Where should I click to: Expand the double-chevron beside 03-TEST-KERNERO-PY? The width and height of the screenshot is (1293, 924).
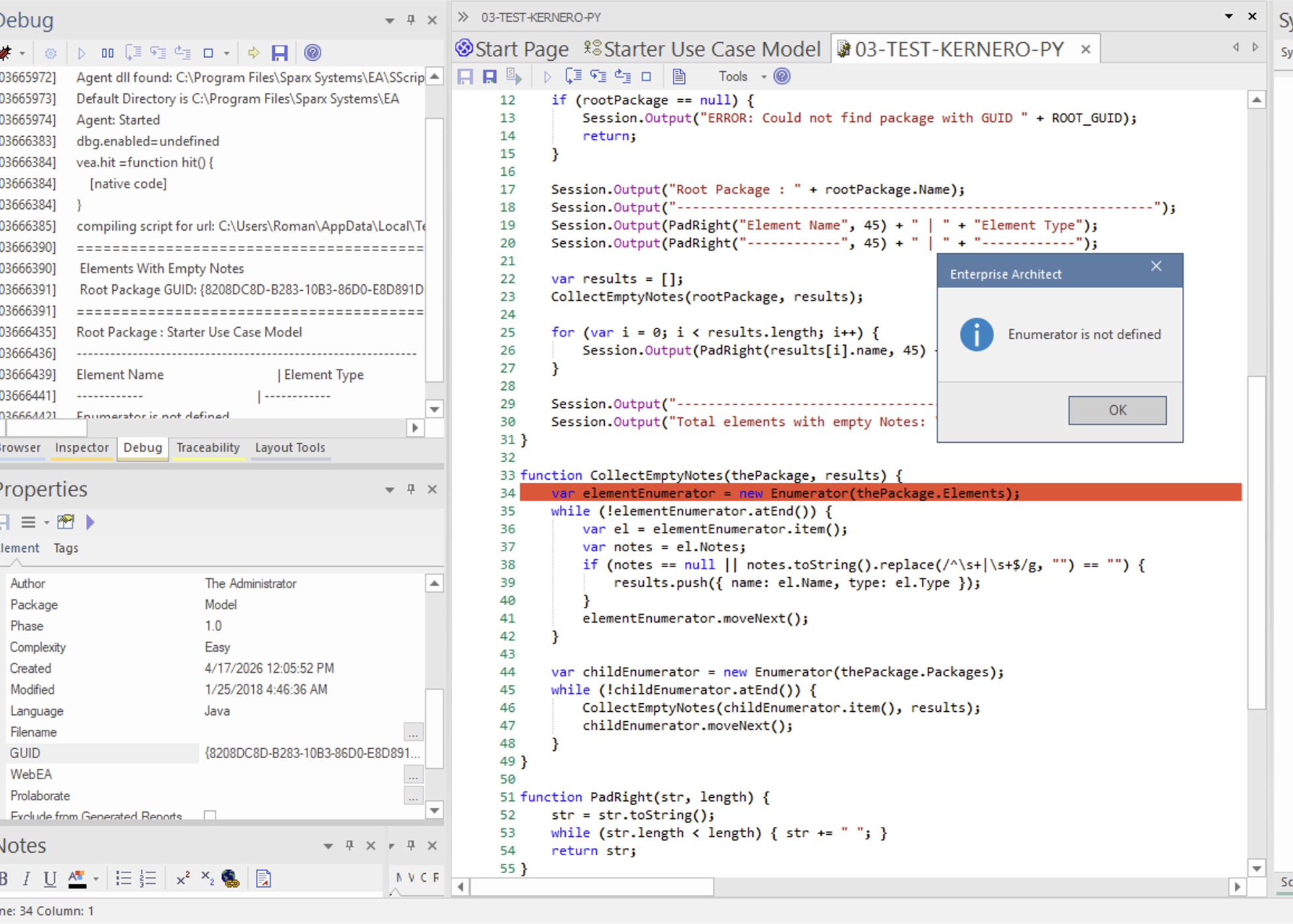(x=463, y=17)
